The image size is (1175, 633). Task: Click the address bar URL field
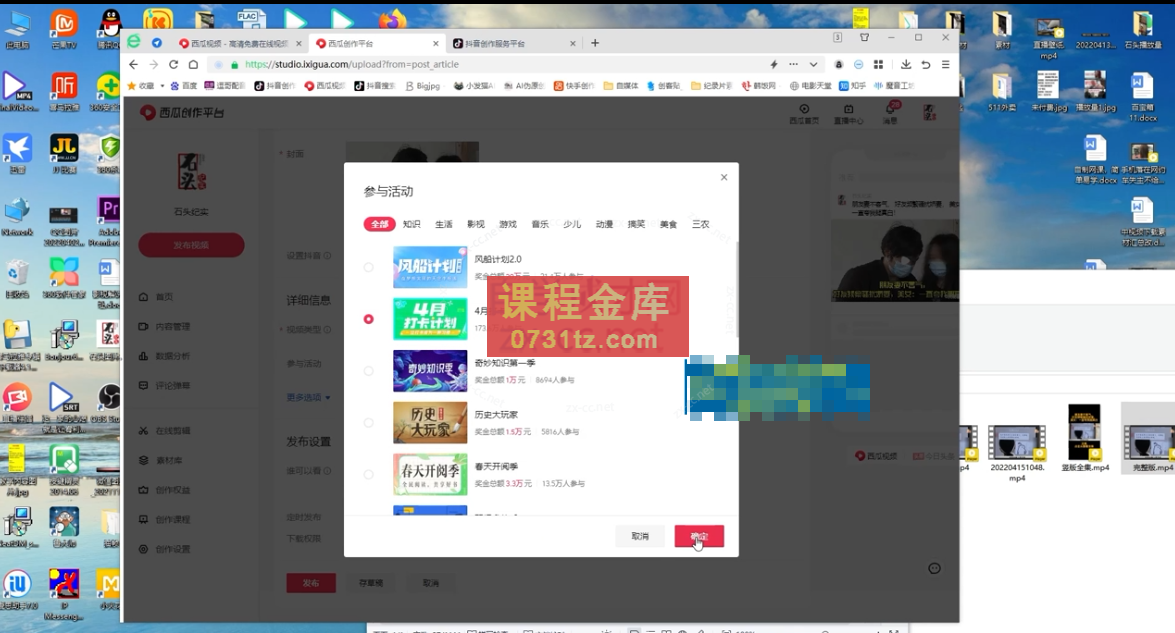pos(495,64)
